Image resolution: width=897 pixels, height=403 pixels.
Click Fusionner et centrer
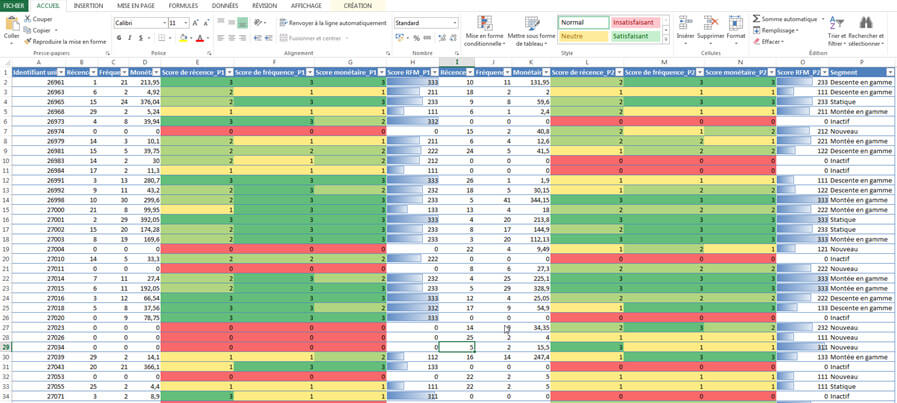point(313,38)
